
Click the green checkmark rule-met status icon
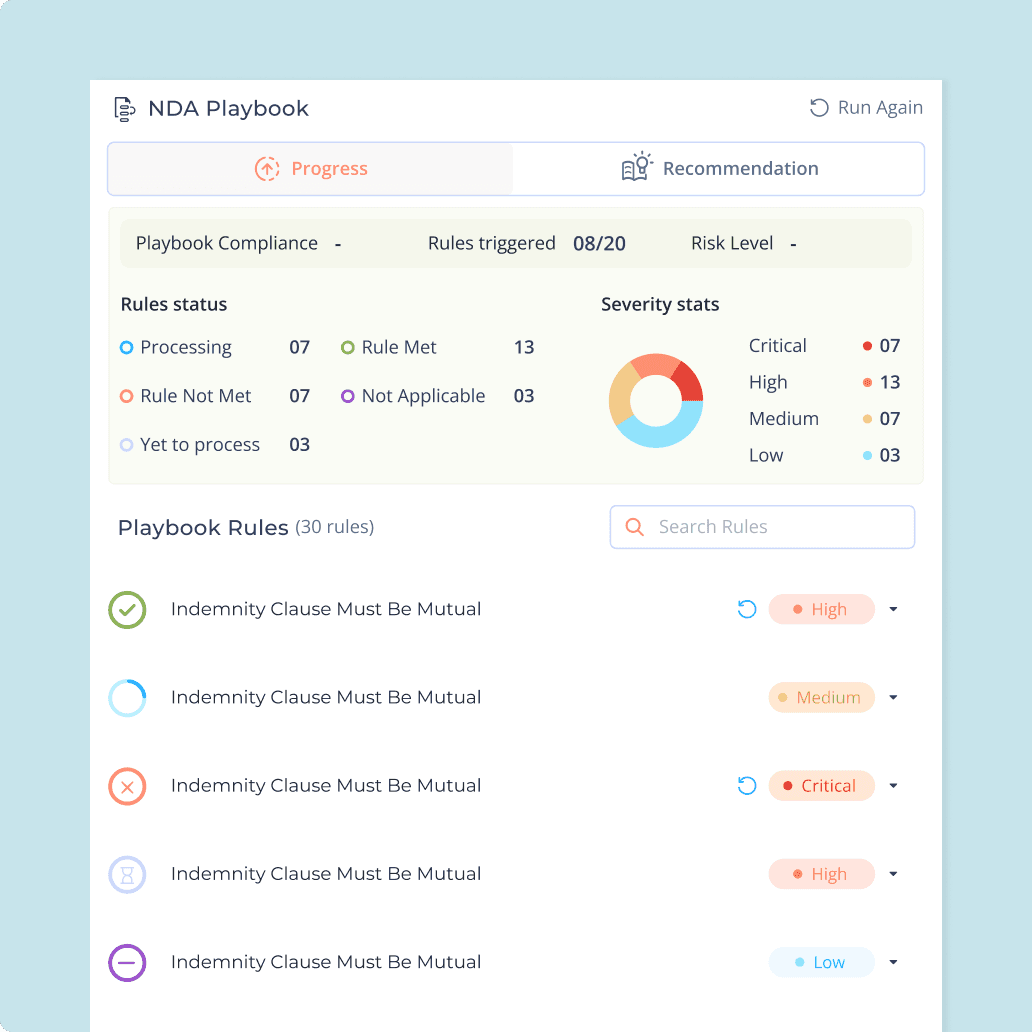(x=127, y=609)
